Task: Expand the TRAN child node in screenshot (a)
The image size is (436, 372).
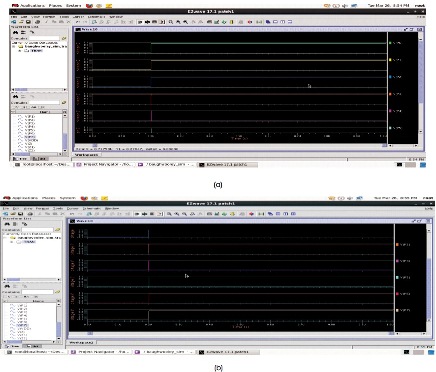Action: click(20, 51)
